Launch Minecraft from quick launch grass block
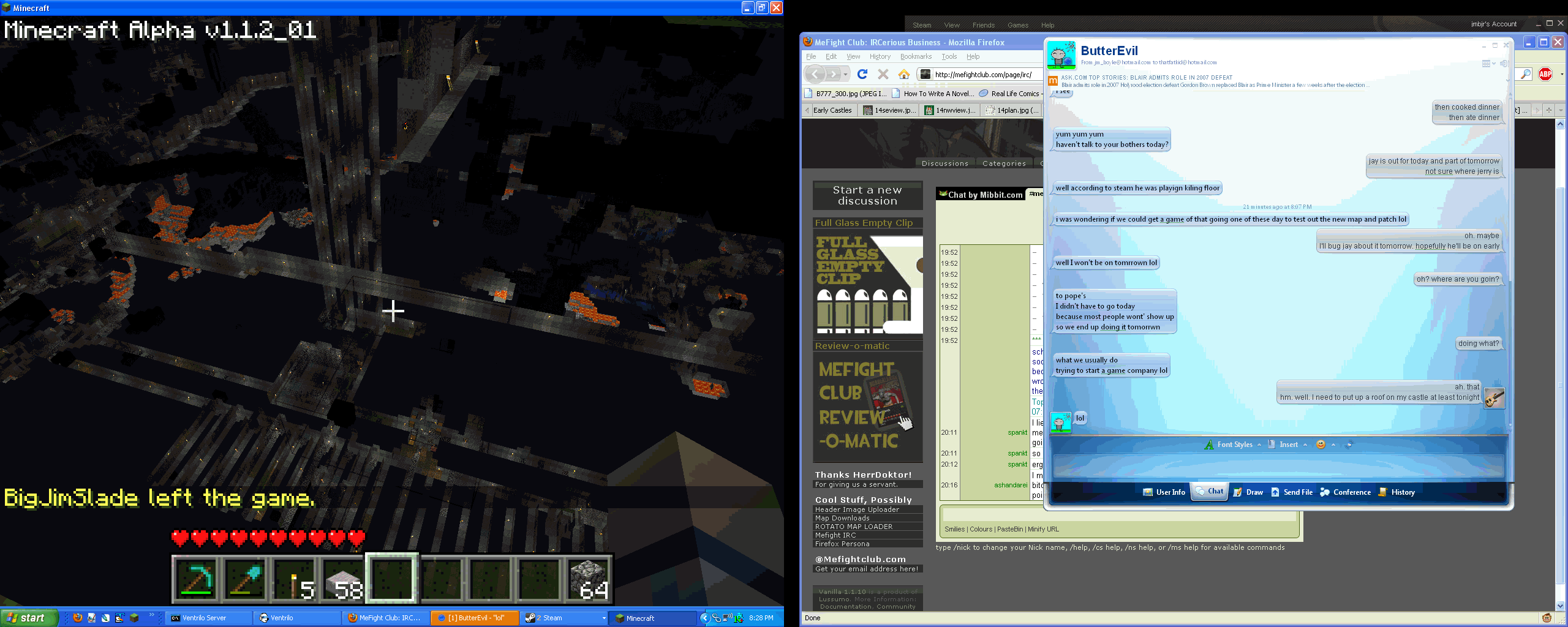Screen dimensions: 1568x627 tap(134, 618)
